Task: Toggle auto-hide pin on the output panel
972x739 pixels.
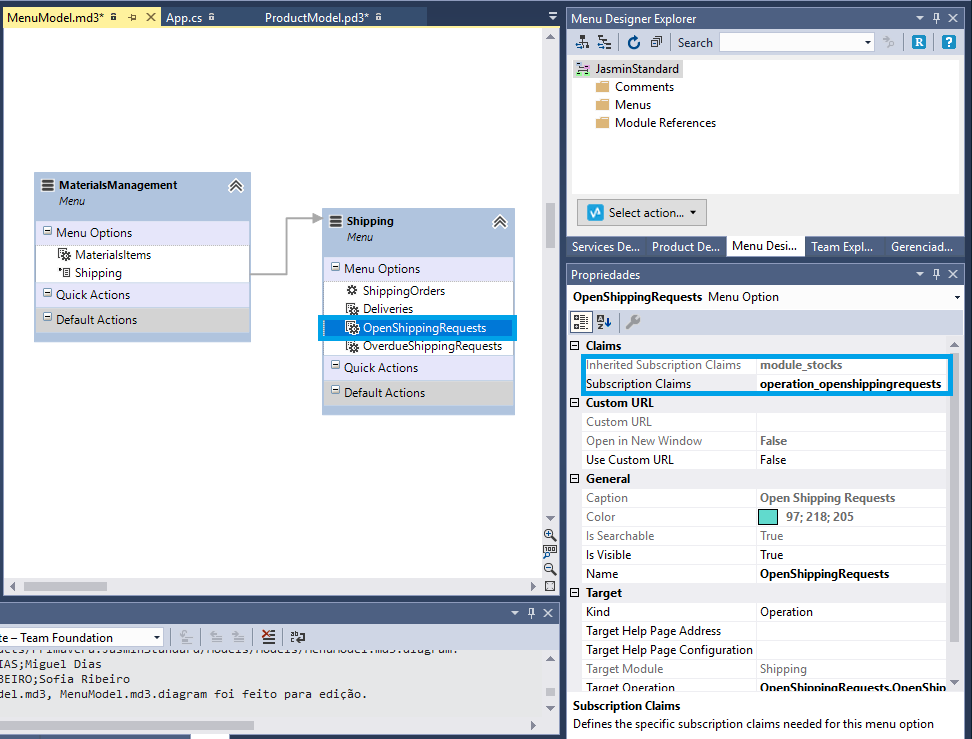Action: click(x=531, y=613)
